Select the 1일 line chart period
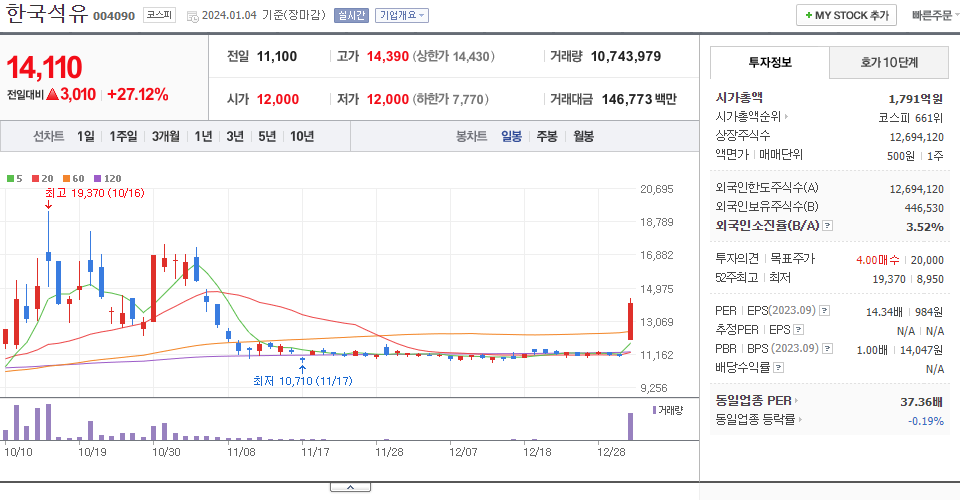The height and width of the screenshot is (500, 960). 86,136
